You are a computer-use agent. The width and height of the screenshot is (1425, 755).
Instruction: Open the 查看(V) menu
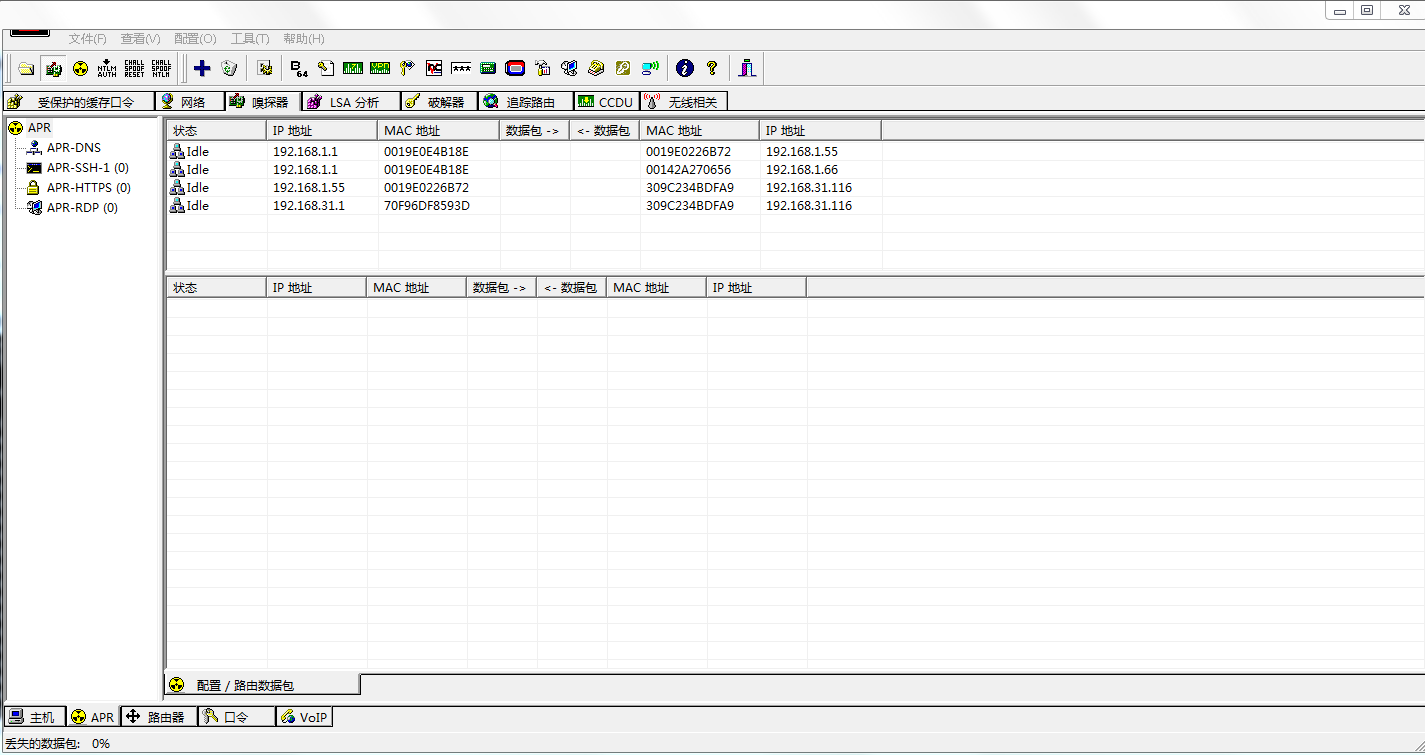141,39
